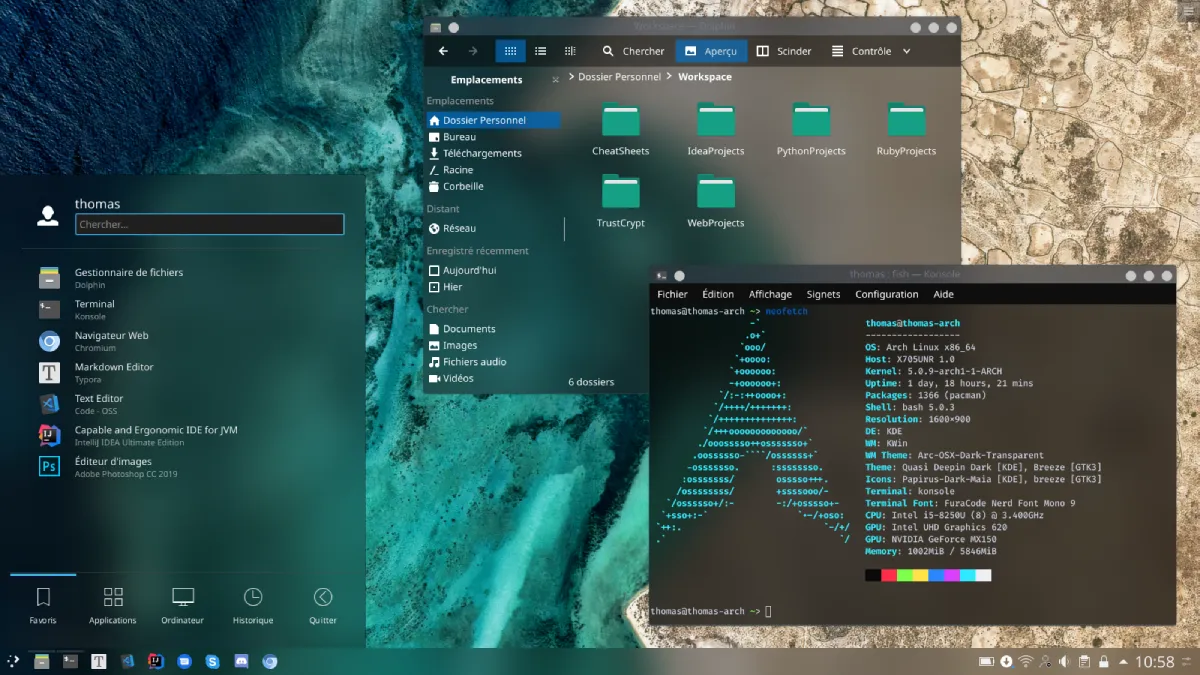Switch launcher to Applications tab
This screenshot has width=1200, height=675.
[113, 606]
